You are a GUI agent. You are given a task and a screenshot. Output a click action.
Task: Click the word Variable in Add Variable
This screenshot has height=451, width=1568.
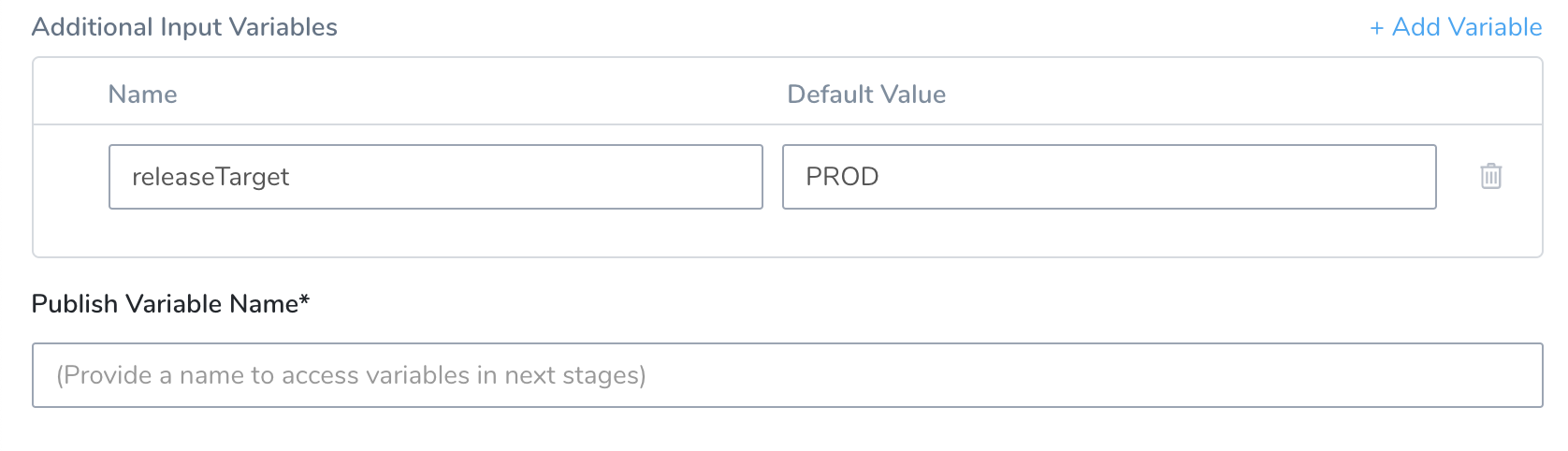(x=1495, y=27)
